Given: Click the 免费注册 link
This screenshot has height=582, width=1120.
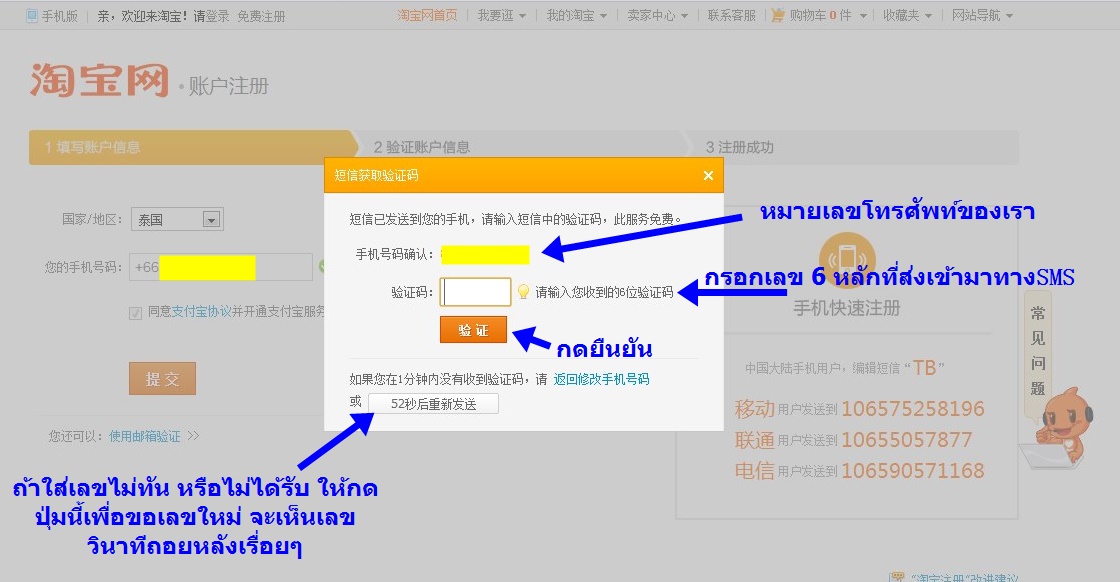Looking at the screenshot, I should (261, 16).
